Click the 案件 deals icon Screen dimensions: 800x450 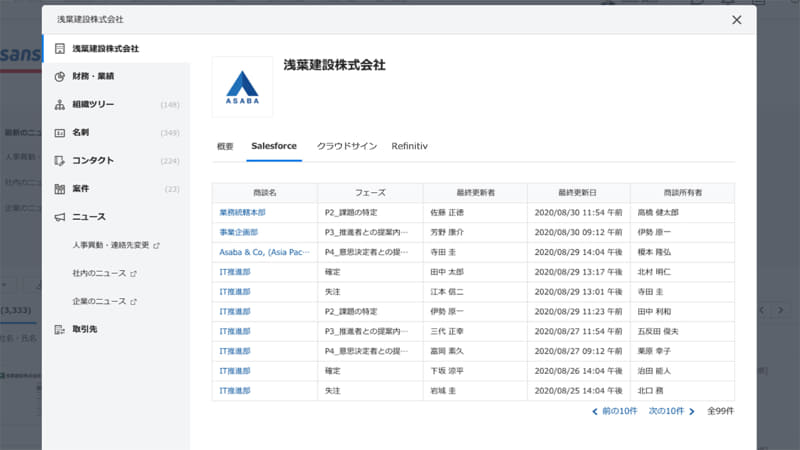60,189
